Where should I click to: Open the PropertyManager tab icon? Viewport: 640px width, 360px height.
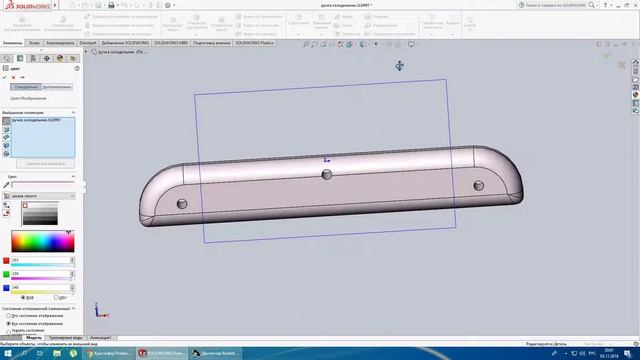coord(20,58)
